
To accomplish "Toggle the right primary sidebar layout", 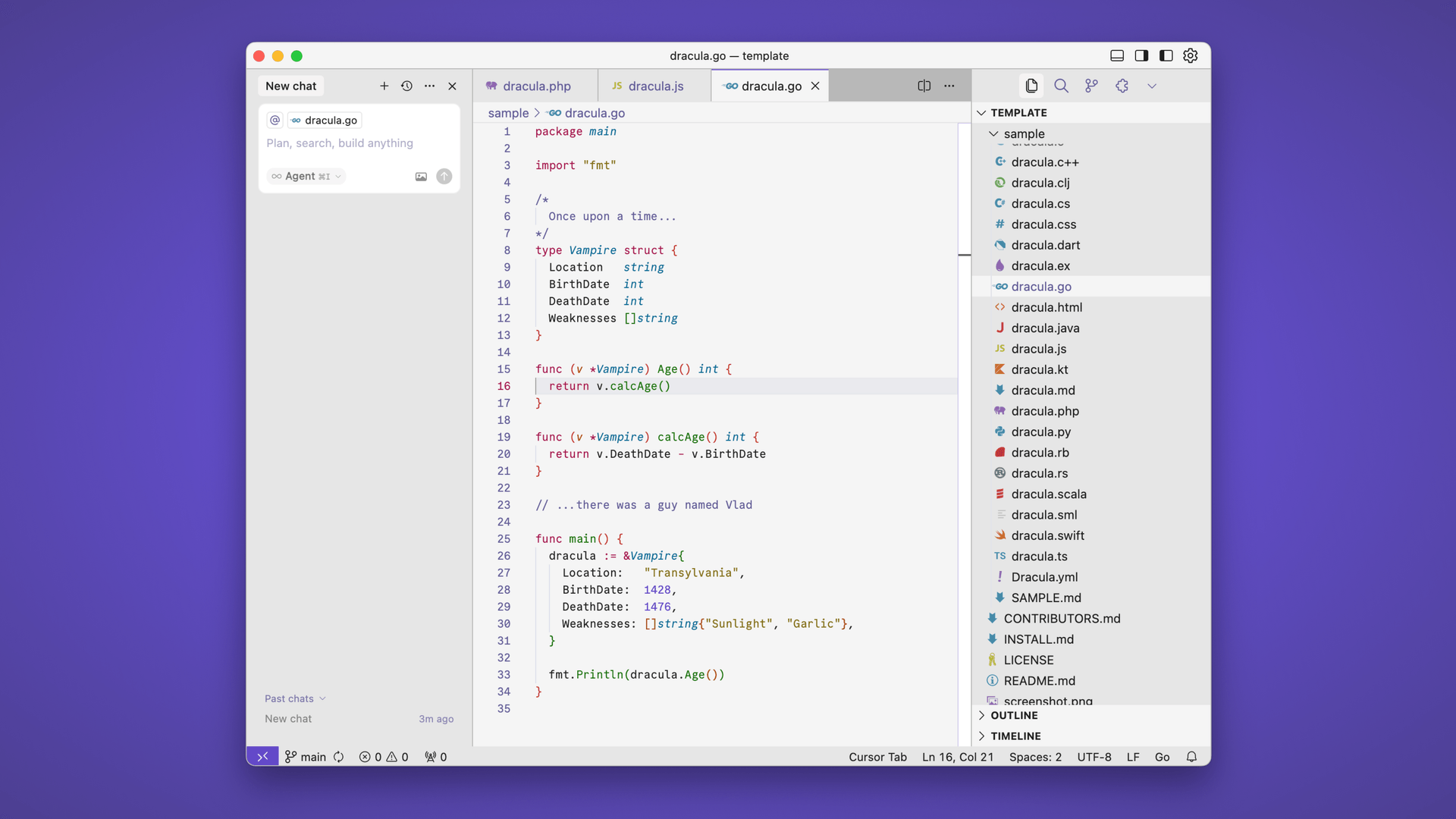I will [x=1141, y=55].
